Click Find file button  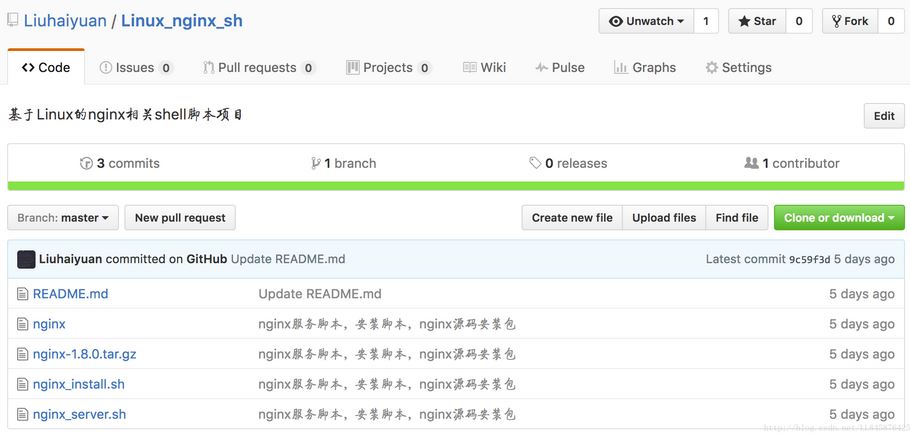[737, 218]
